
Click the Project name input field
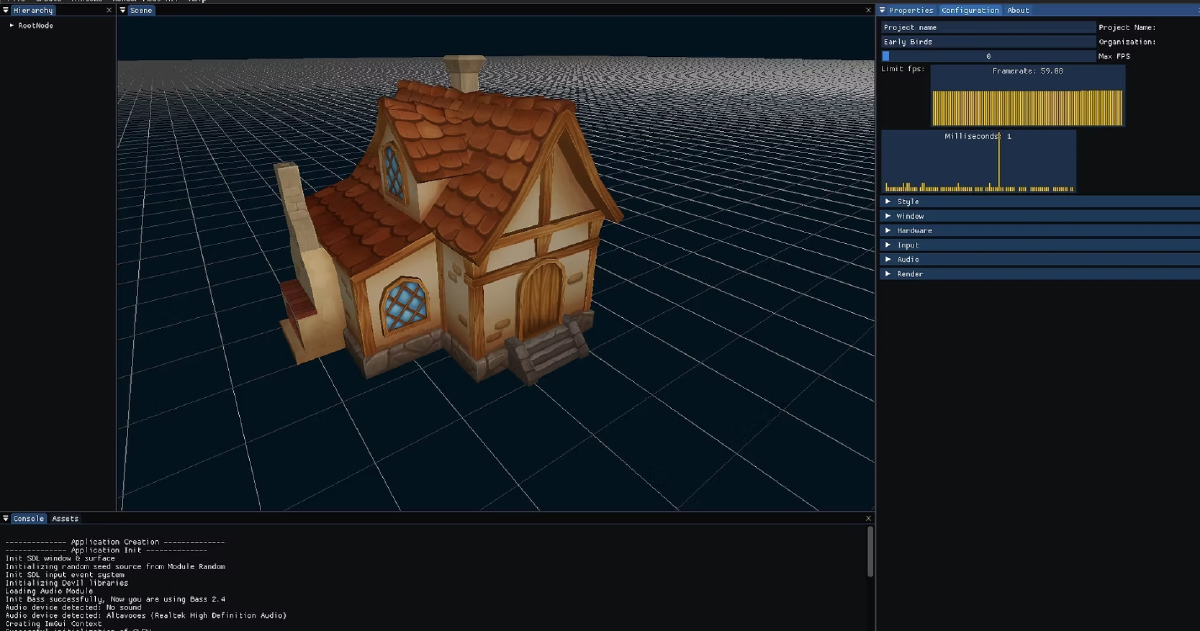(x=988, y=27)
